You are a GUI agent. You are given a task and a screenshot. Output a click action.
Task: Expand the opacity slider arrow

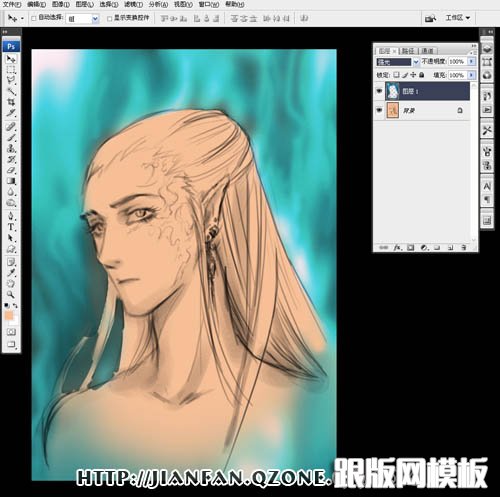click(x=471, y=61)
